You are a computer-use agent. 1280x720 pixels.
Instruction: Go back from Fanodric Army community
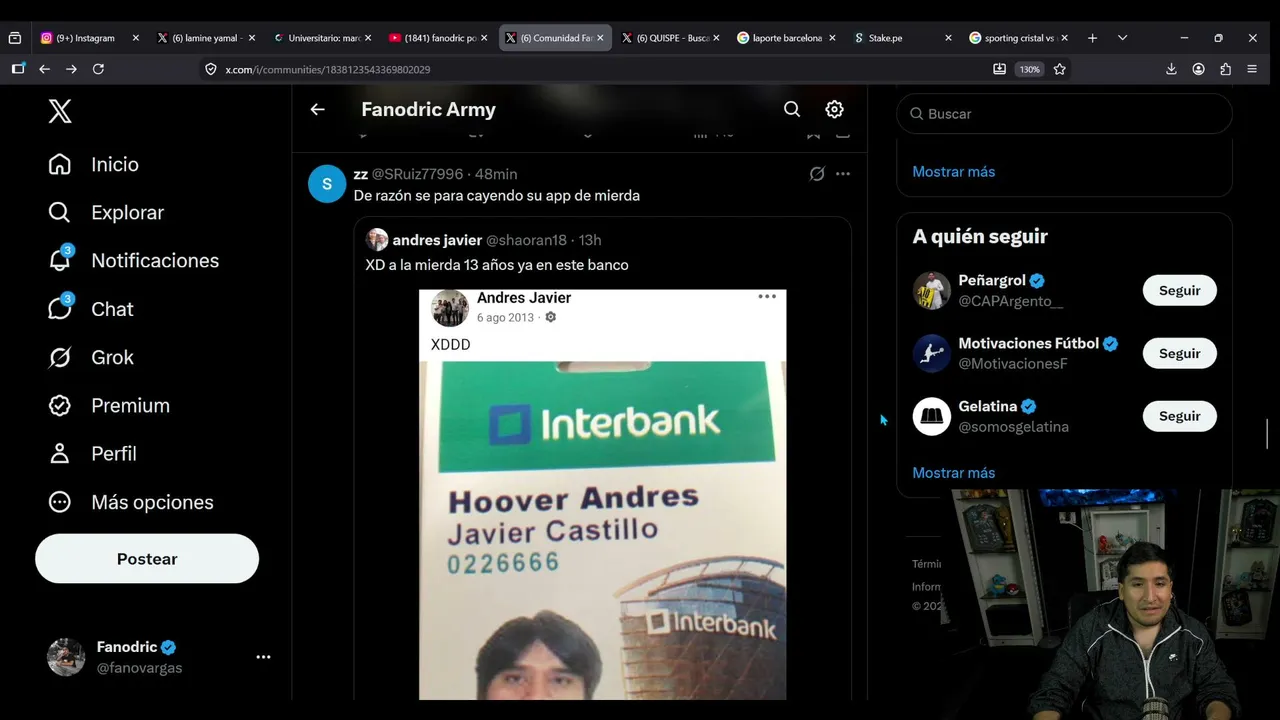tap(317, 110)
